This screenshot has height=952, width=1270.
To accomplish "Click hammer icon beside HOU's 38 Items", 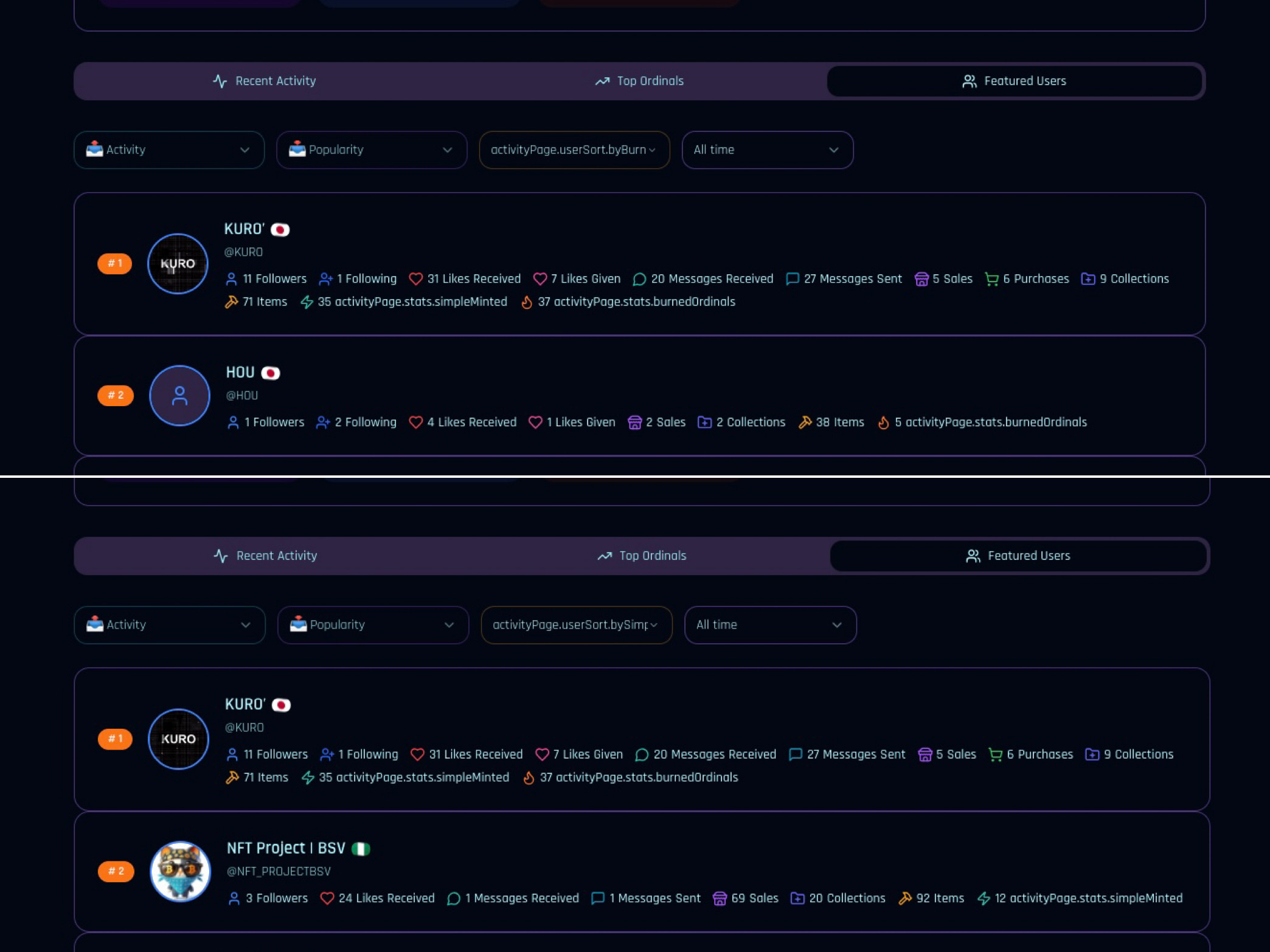I will (x=805, y=422).
